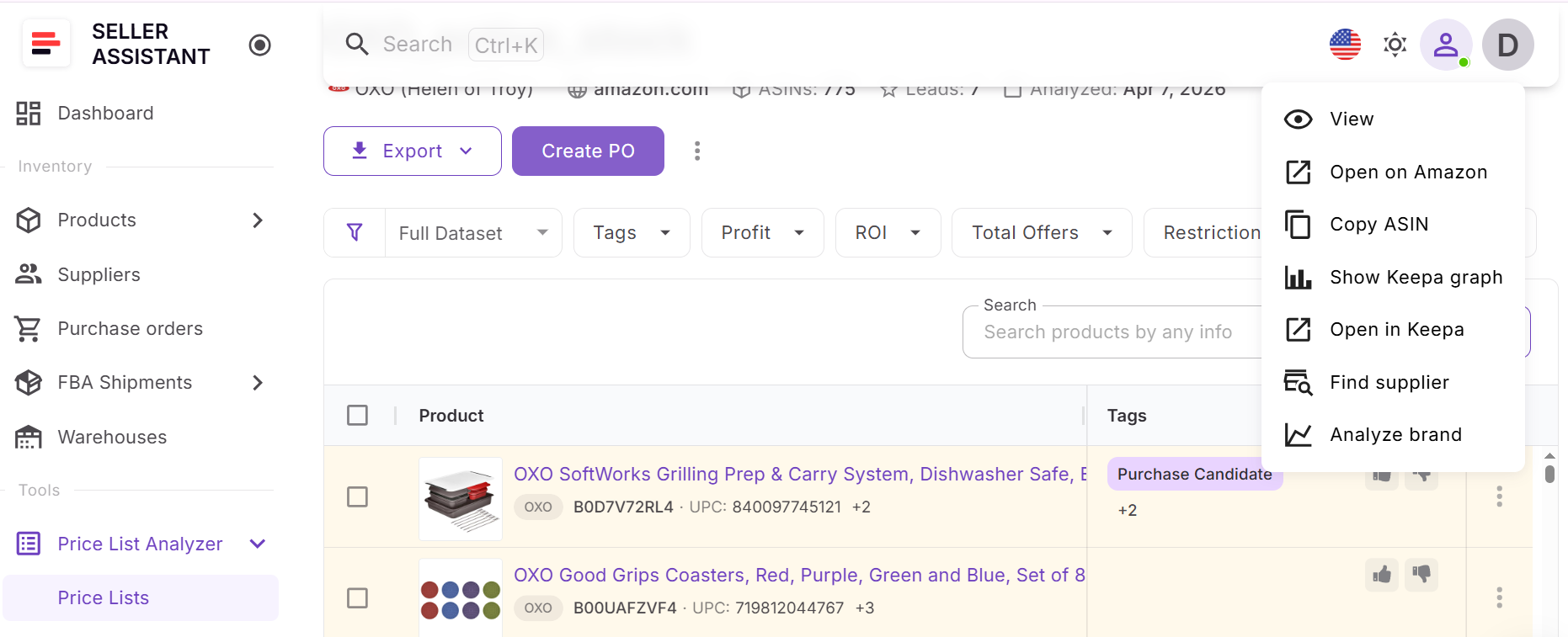Open the D profile avatar
The image size is (1568, 637).
click(1507, 45)
